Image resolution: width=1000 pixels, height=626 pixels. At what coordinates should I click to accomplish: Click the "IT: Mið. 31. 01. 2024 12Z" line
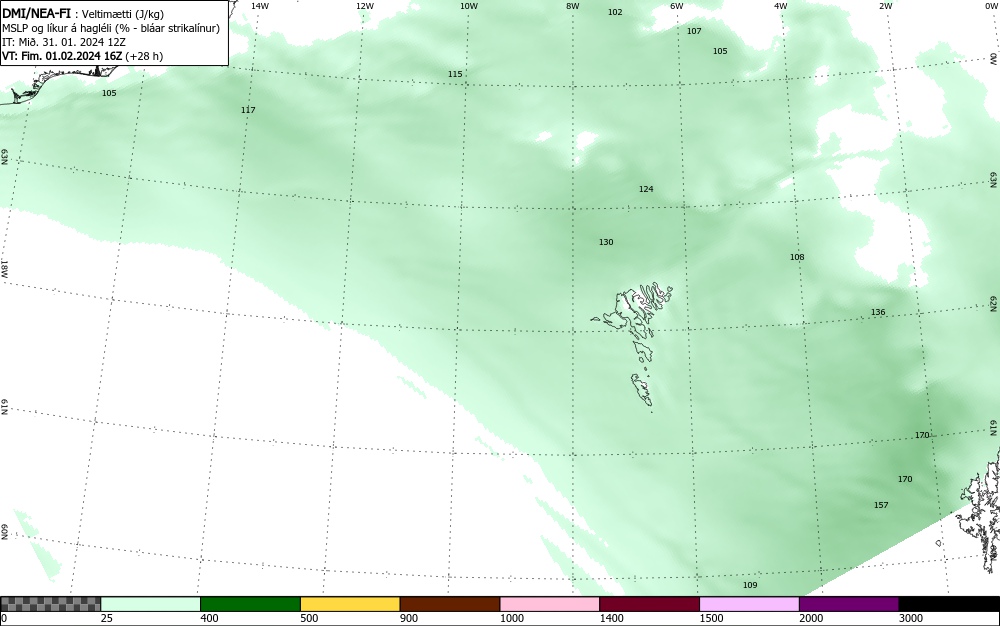pyautogui.click(x=64, y=42)
